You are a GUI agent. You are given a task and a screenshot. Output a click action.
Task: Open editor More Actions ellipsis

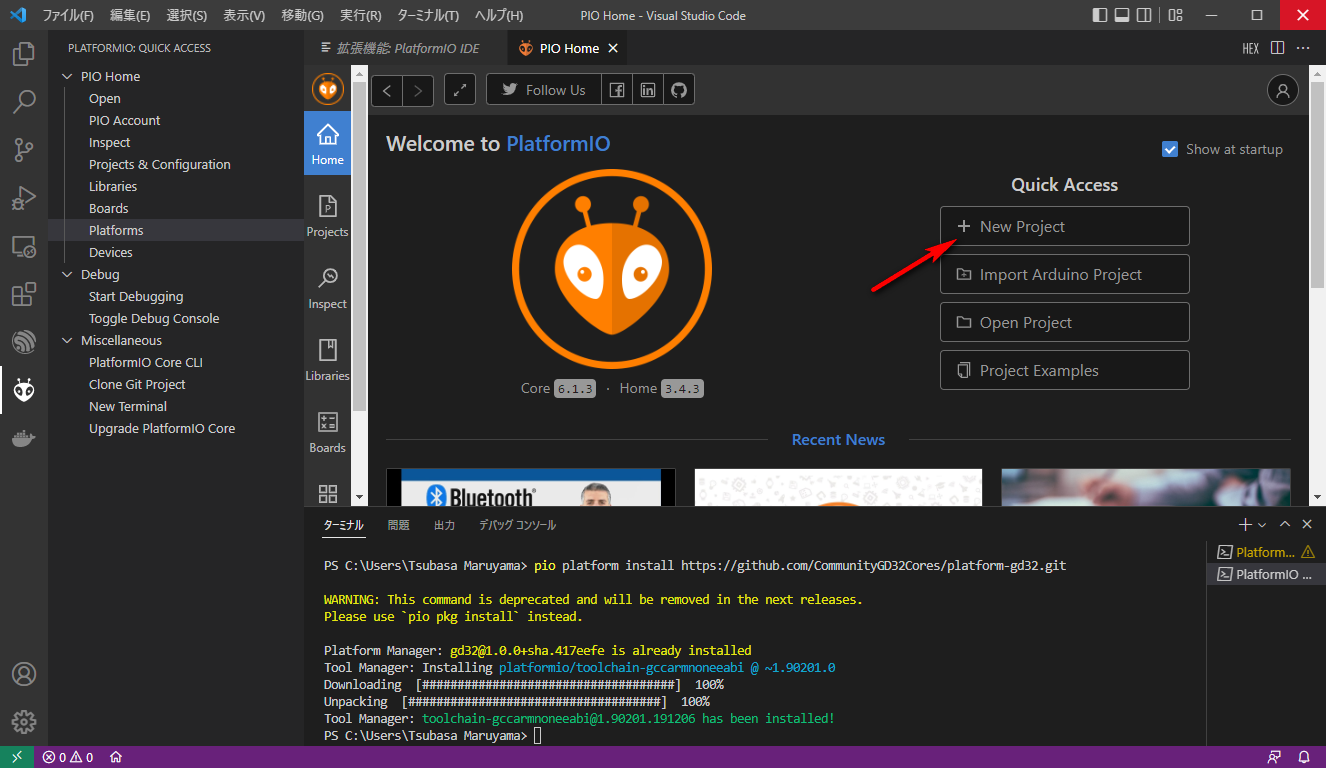(x=1303, y=48)
